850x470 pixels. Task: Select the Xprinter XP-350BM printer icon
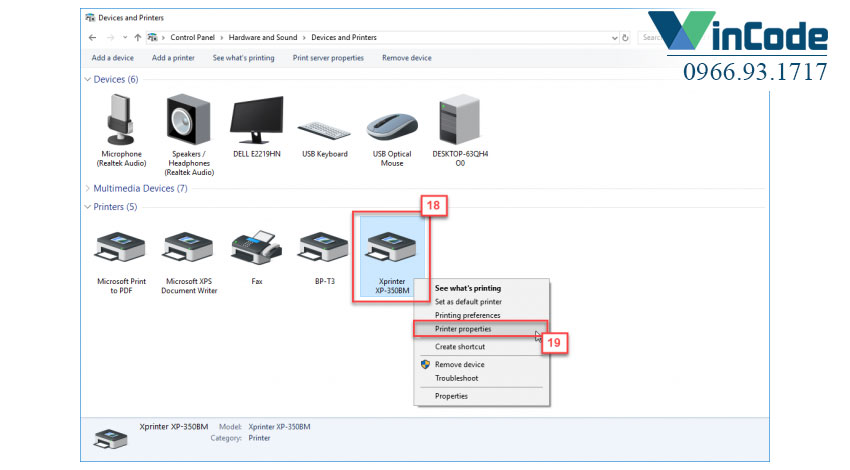[x=392, y=246]
